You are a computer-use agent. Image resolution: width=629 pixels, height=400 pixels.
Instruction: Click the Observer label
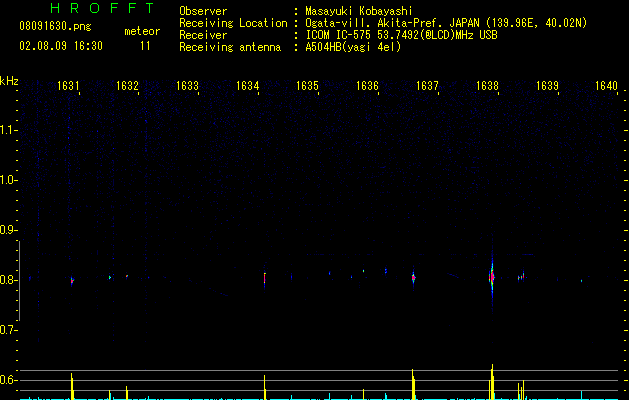(203, 11)
